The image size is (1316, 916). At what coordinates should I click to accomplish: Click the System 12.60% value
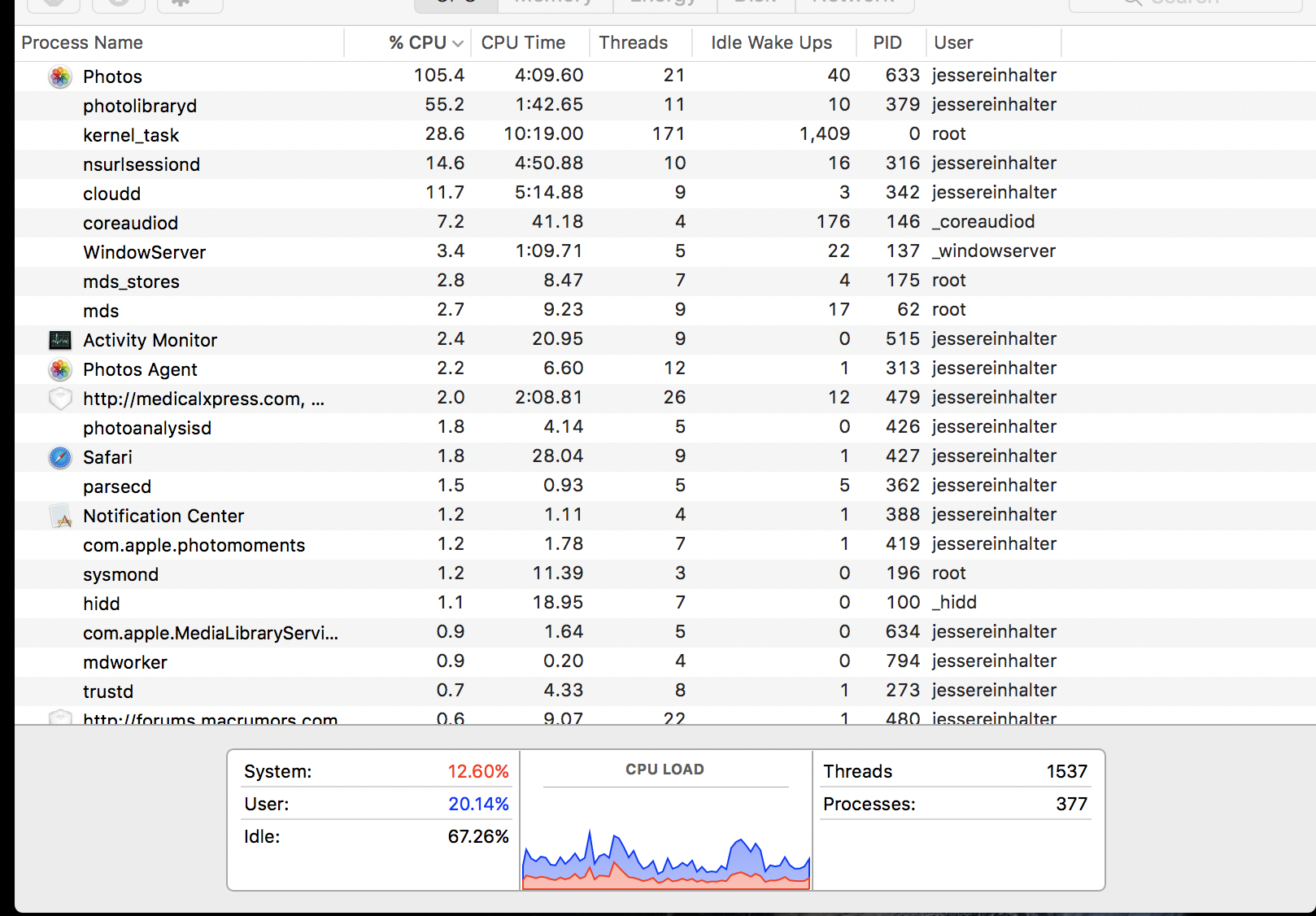point(478,771)
